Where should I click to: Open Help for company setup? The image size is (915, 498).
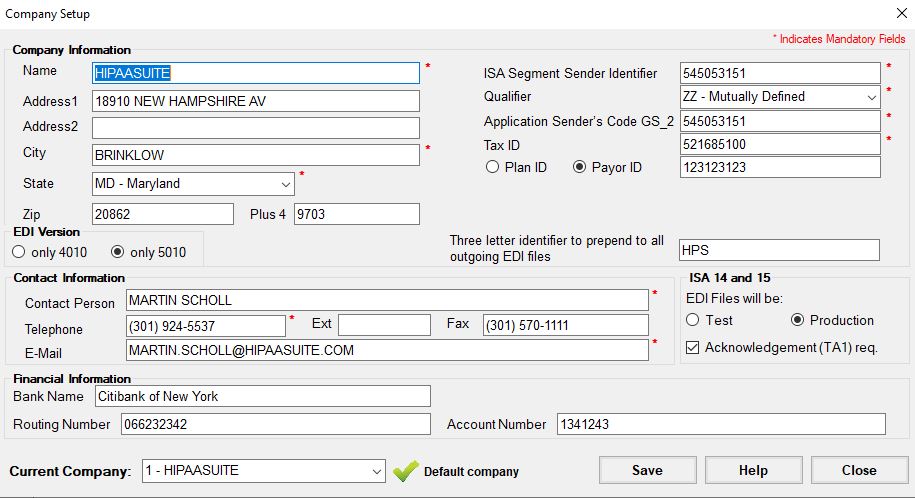[753, 471]
